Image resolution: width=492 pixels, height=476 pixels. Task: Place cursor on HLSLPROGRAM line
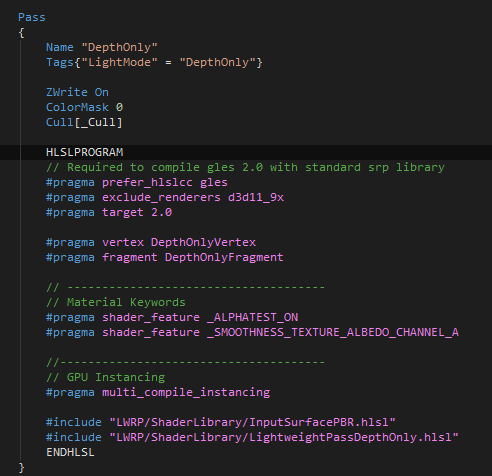tap(85, 152)
